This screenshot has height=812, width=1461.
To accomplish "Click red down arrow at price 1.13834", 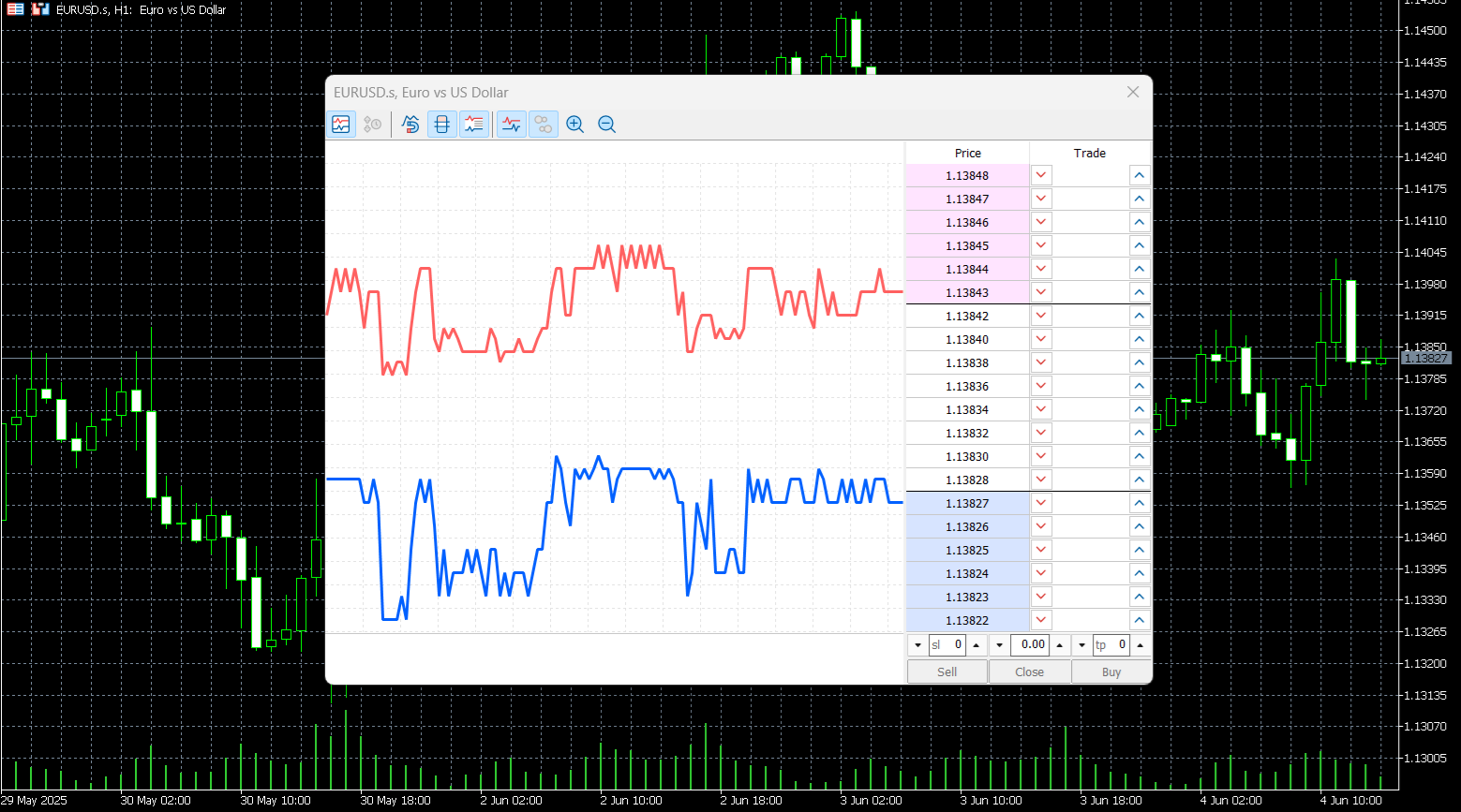I will click(x=1041, y=409).
